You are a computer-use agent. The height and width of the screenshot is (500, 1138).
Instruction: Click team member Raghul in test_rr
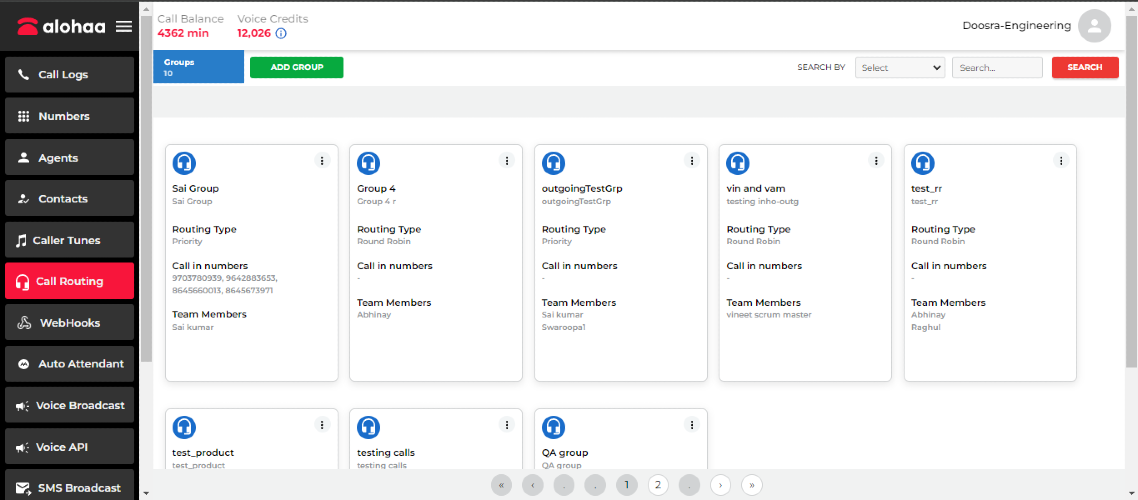pos(925,327)
